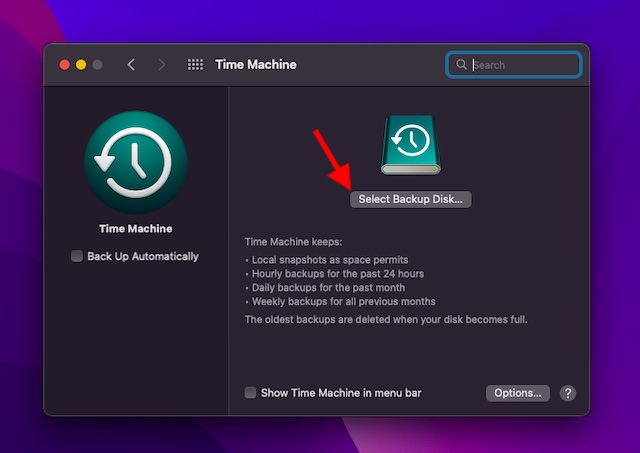This screenshot has width=640, height=453.
Task: Click the 'Time Machine keeps:' text
Action: [293, 242]
